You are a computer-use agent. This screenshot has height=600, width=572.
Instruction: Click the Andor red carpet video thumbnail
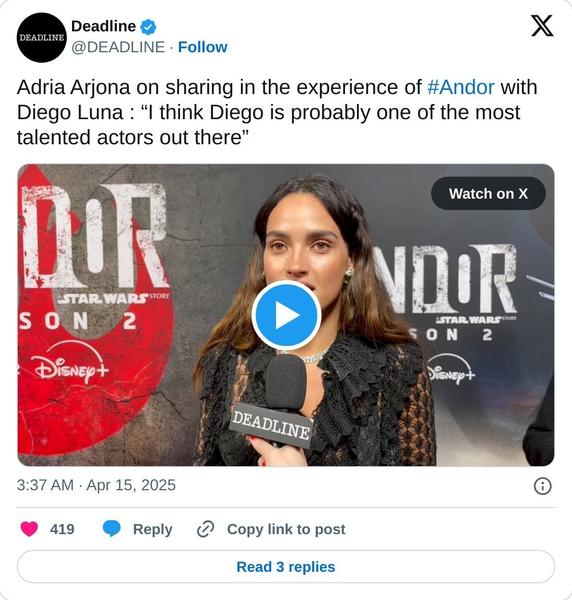[286, 315]
